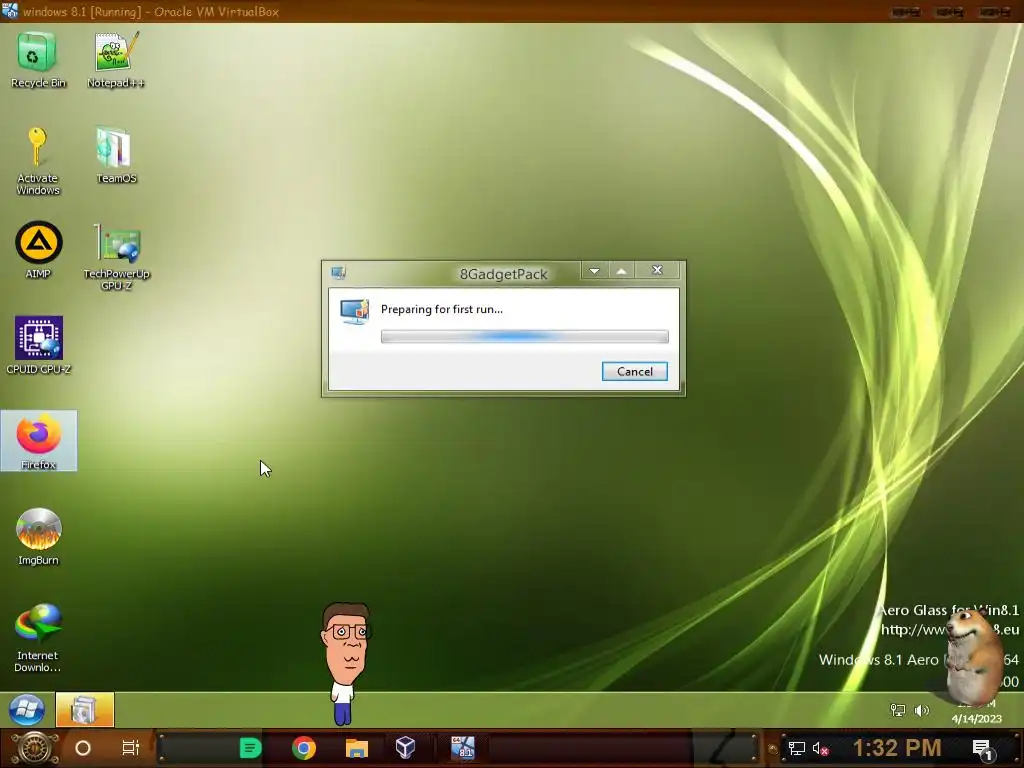Image resolution: width=1024 pixels, height=768 pixels.
Task: Select the running Windows 8.1 VM taskbar icon
Action: coord(463,748)
